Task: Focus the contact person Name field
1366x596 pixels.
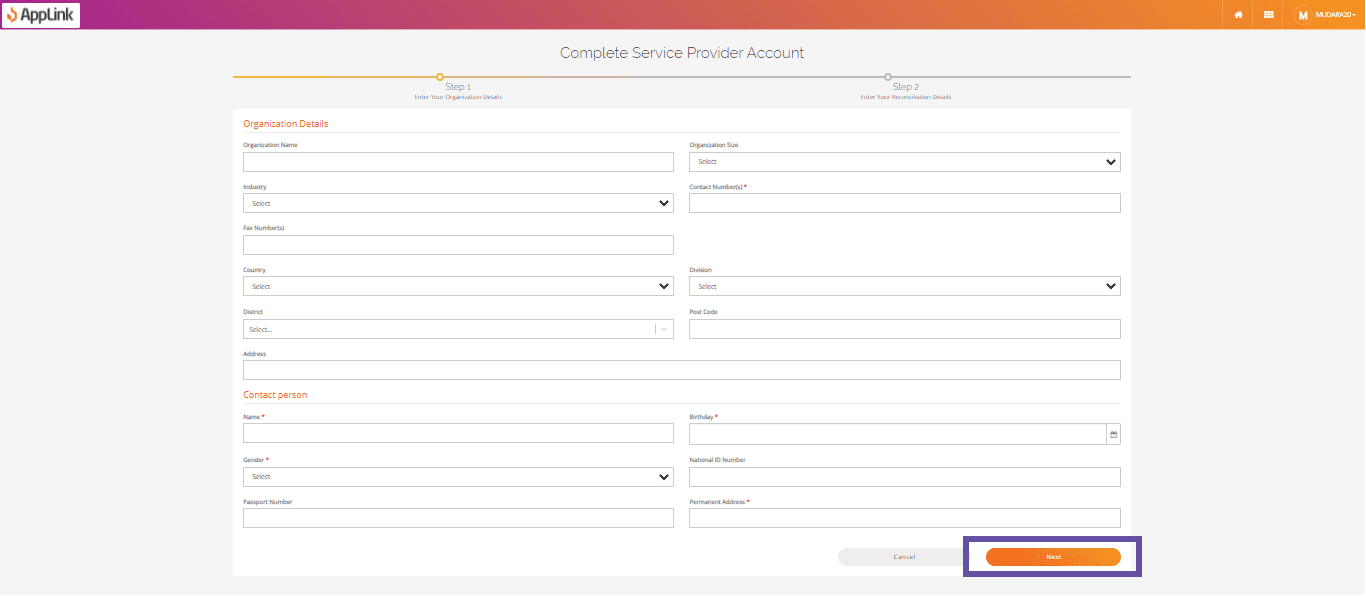Action: [x=458, y=433]
